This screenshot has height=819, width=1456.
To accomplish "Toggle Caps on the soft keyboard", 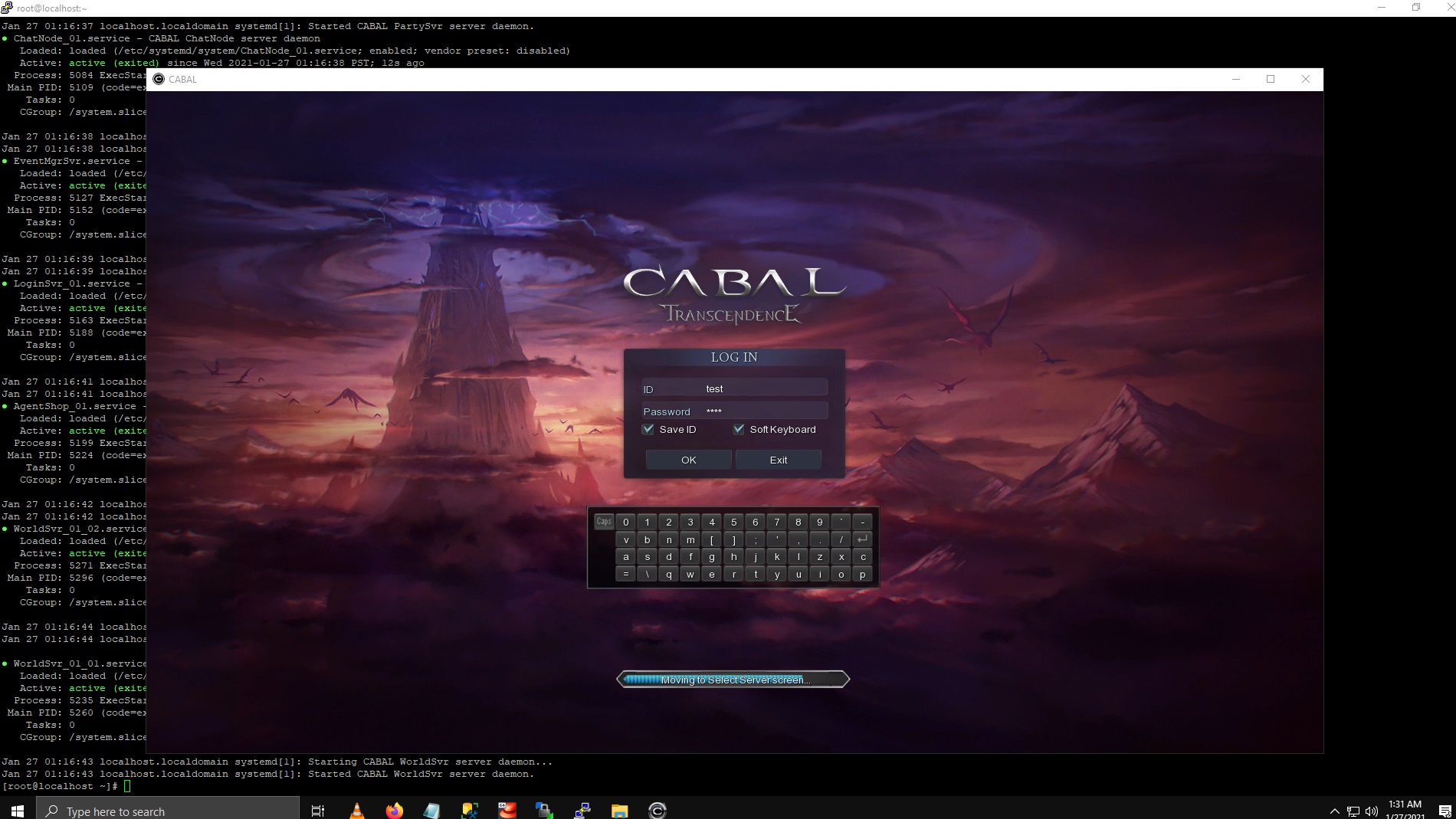I will (604, 522).
